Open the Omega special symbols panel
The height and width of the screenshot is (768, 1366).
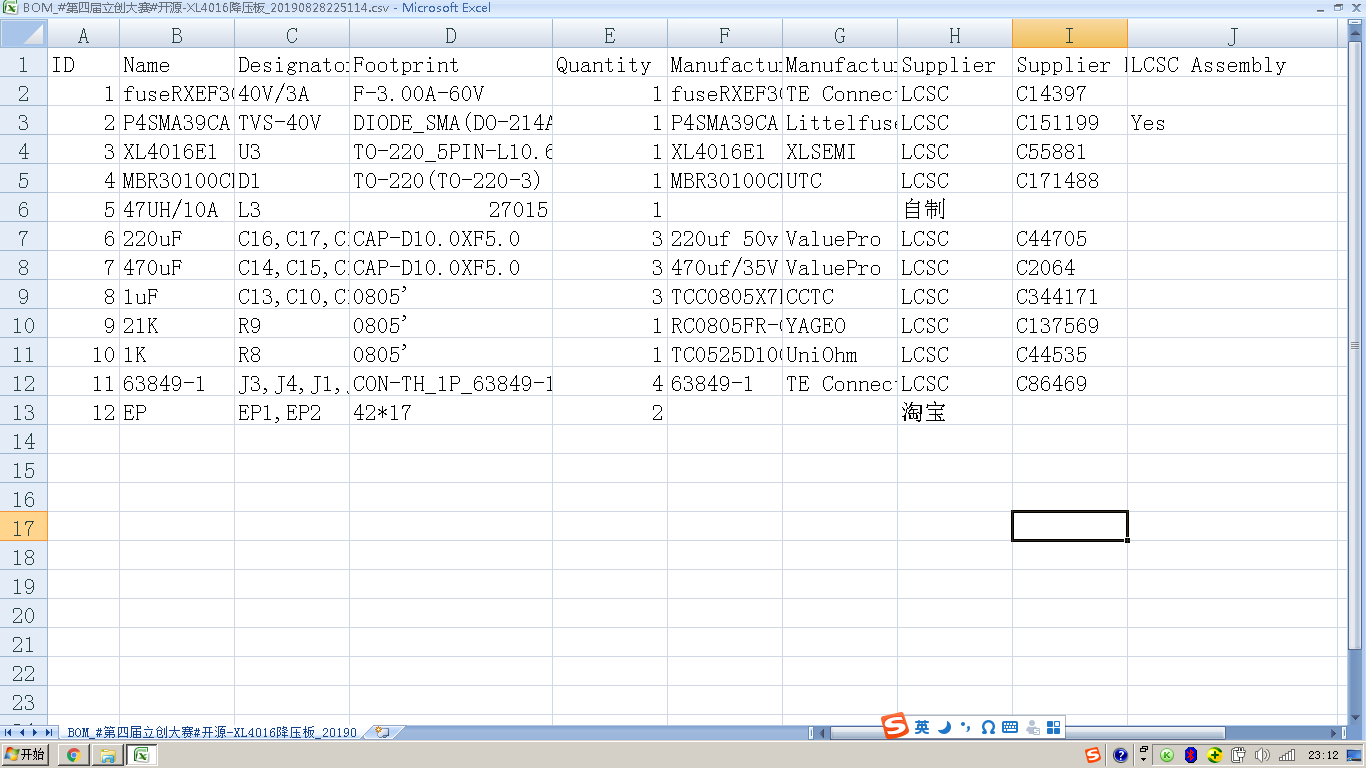click(x=988, y=727)
